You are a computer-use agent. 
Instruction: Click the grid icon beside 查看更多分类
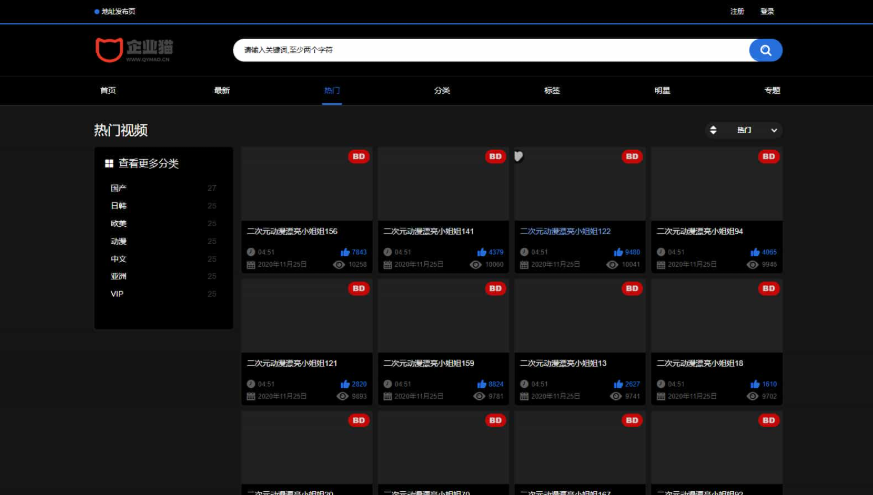pos(109,163)
